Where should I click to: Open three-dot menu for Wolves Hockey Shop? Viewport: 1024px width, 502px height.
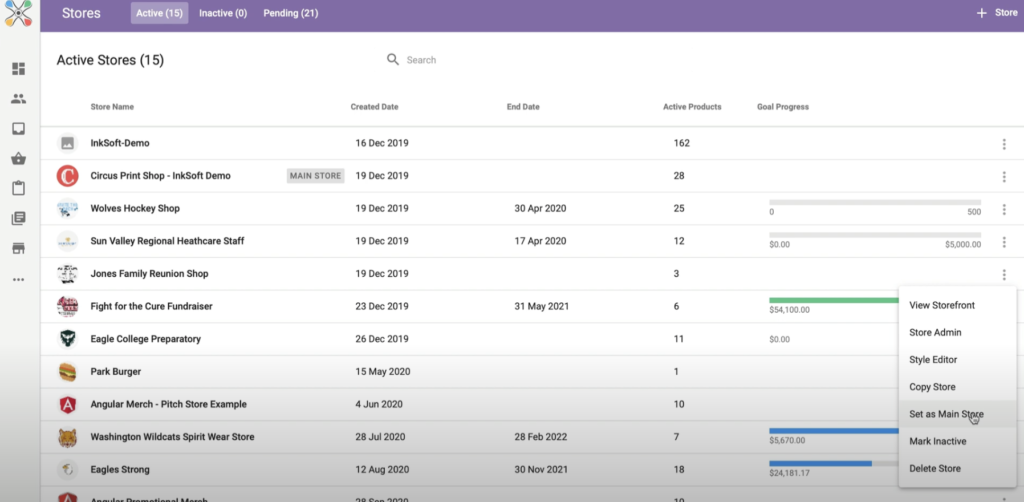[1004, 209]
